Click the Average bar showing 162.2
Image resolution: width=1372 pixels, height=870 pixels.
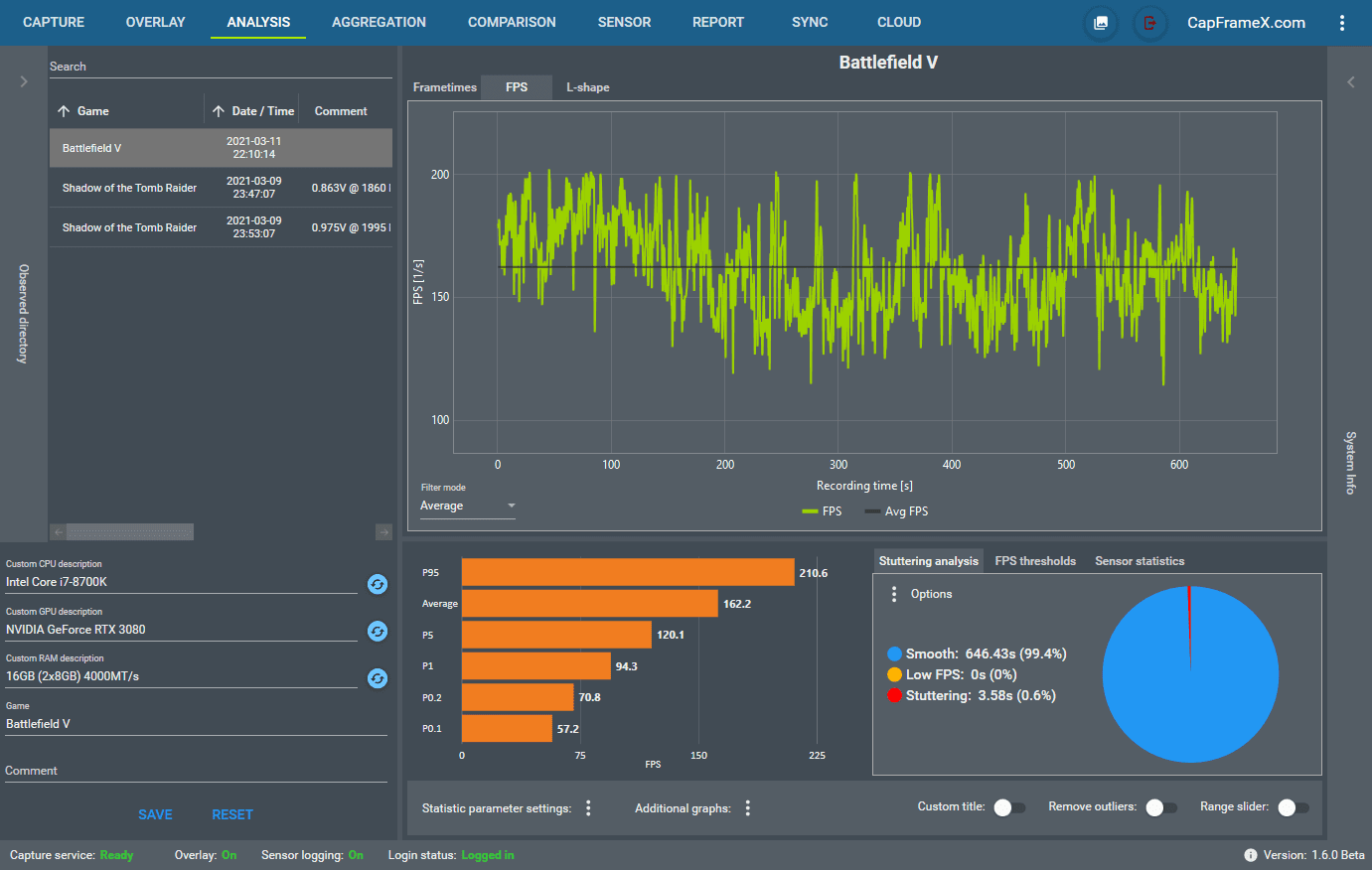(x=590, y=603)
